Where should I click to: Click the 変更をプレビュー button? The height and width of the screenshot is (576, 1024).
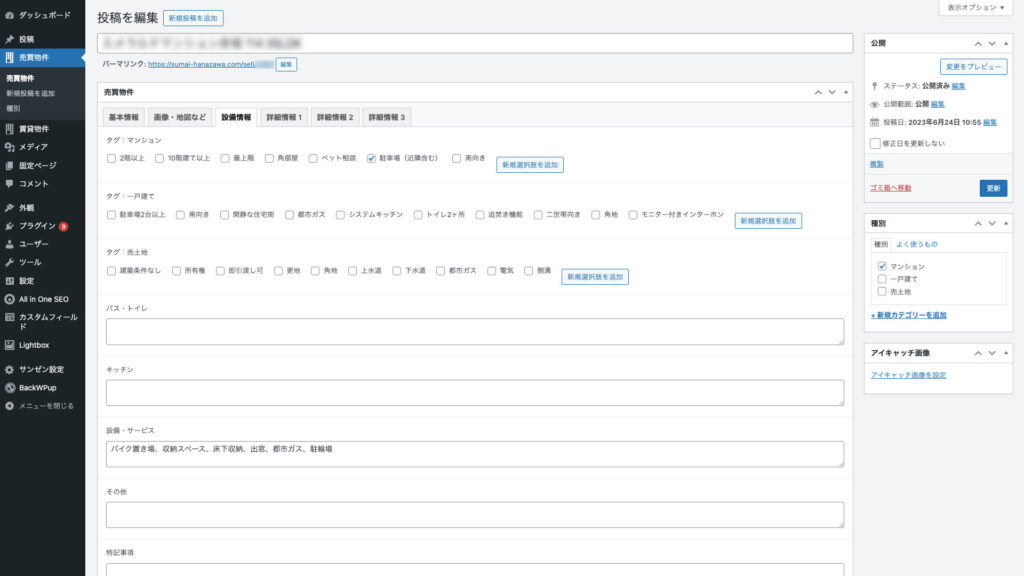click(x=973, y=67)
